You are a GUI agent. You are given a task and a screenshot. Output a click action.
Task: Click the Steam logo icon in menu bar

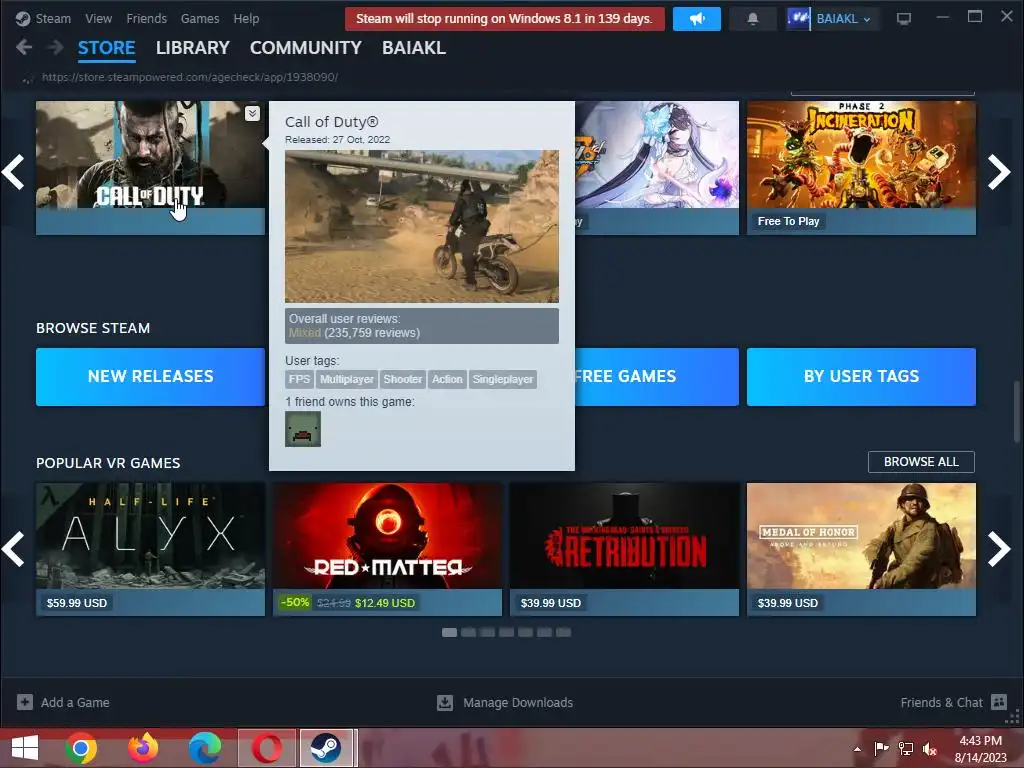[23, 19]
